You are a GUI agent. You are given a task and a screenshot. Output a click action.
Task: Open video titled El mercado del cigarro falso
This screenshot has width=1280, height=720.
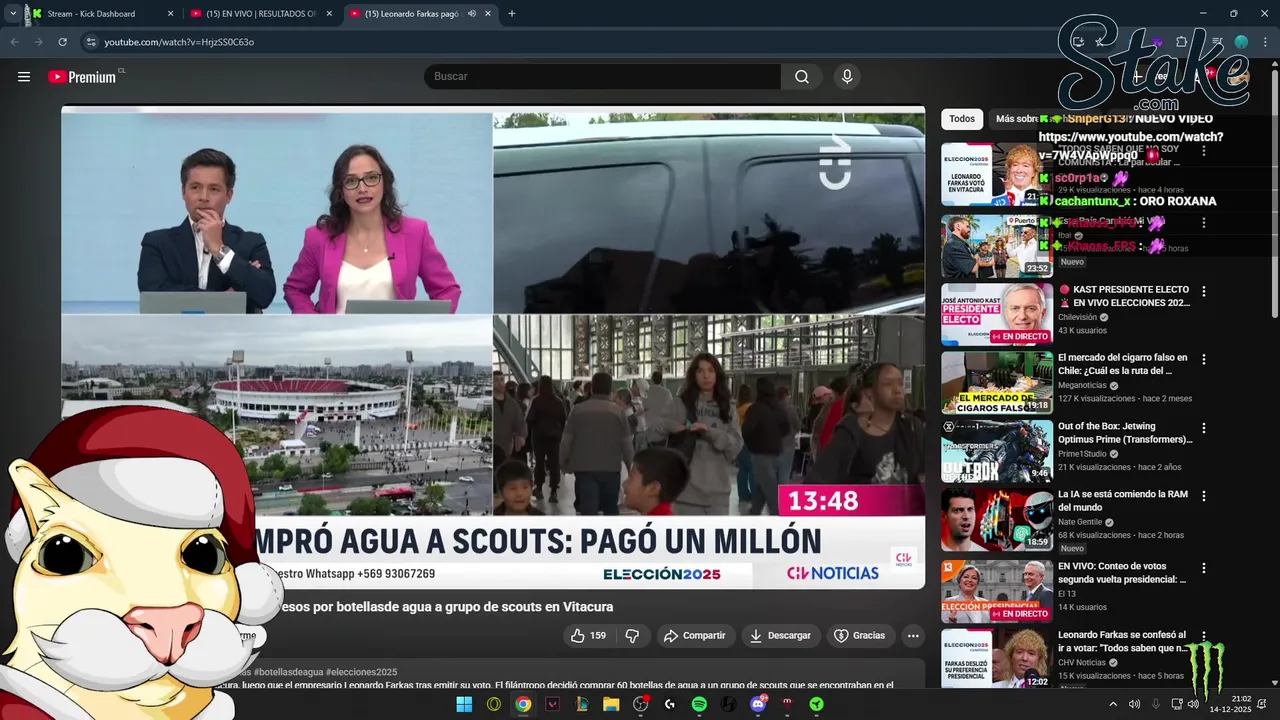pos(1123,364)
